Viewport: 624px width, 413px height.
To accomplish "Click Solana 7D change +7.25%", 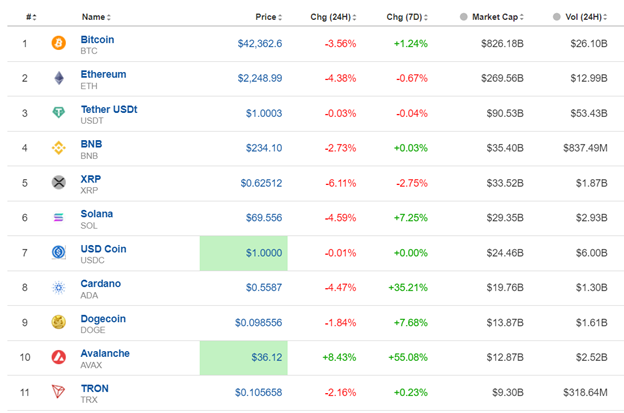I will (x=410, y=218).
